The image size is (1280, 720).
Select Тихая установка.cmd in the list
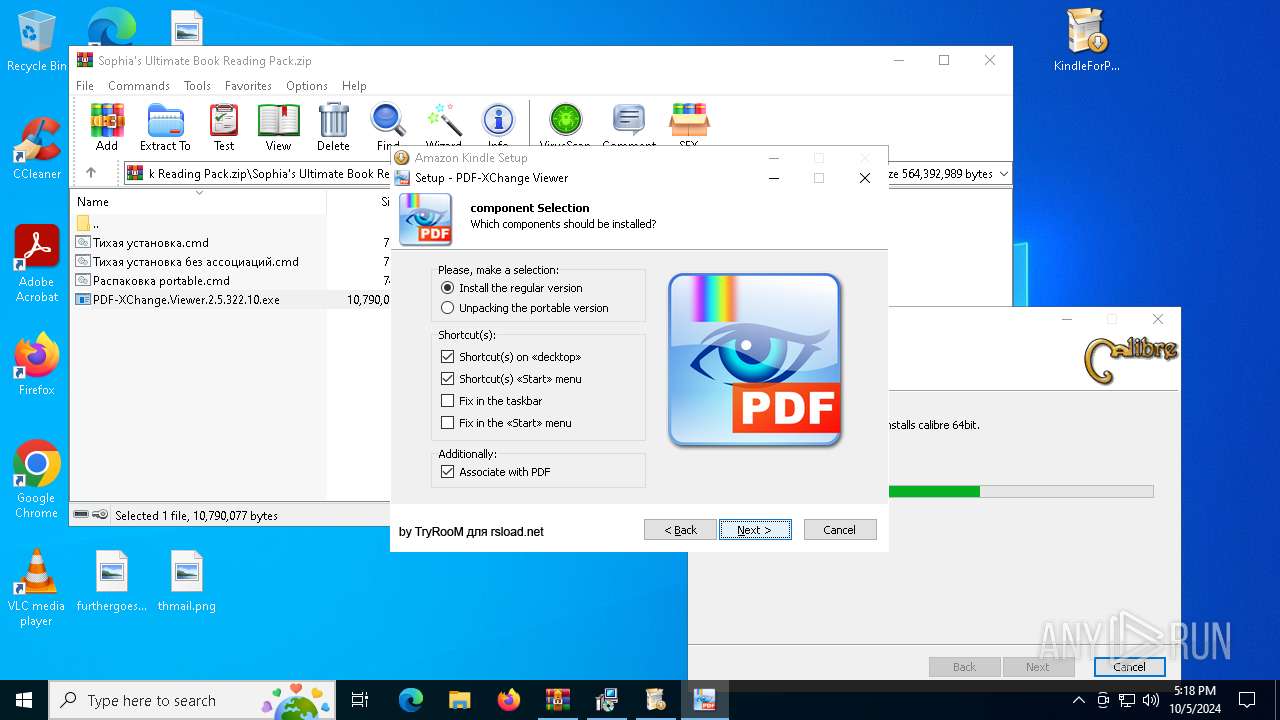click(x=231, y=242)
